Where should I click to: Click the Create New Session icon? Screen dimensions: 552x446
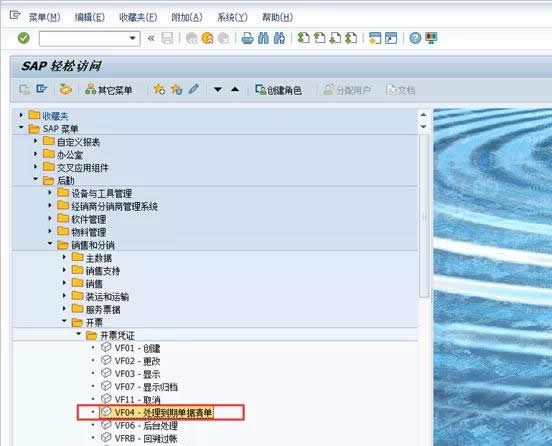pos(375,38)
